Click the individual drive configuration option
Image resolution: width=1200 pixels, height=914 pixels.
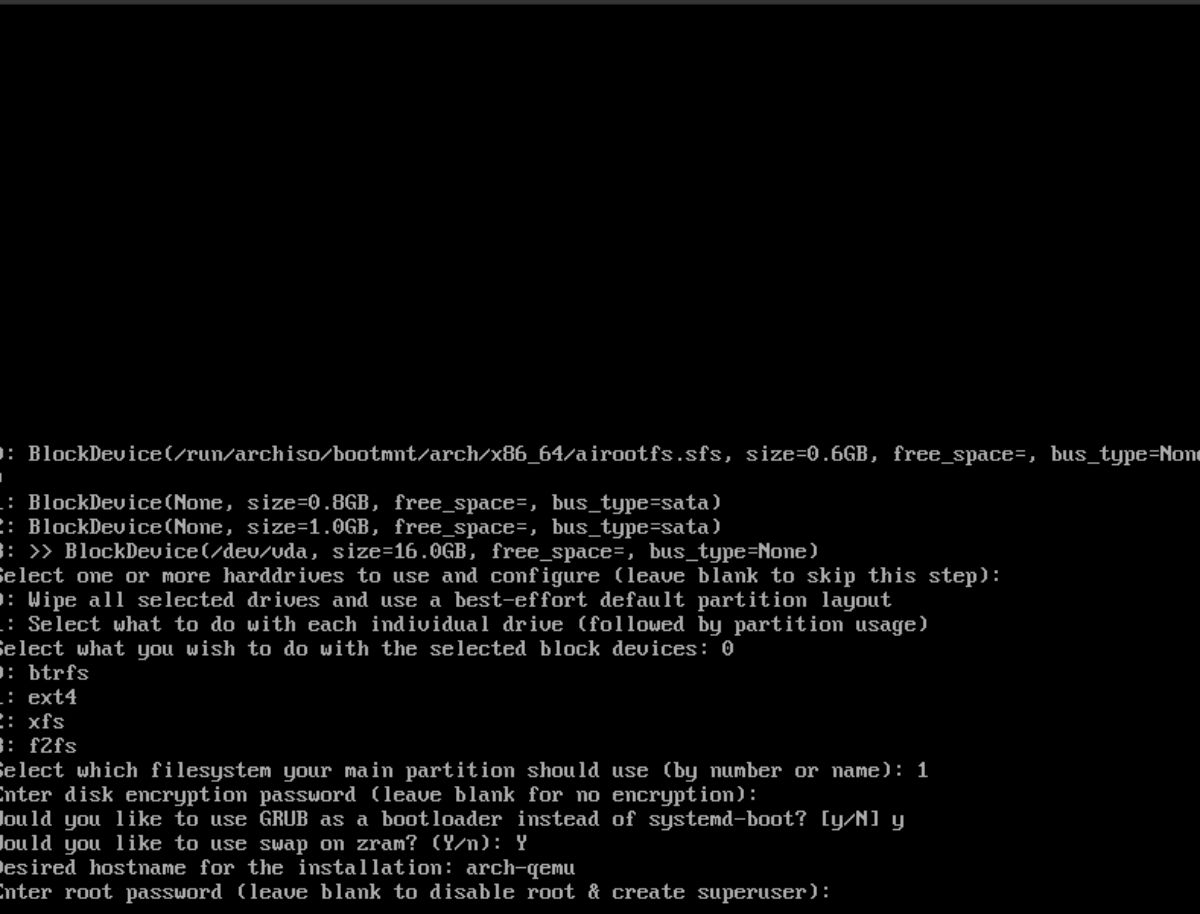pyautogui.click(x=464, y=625)
